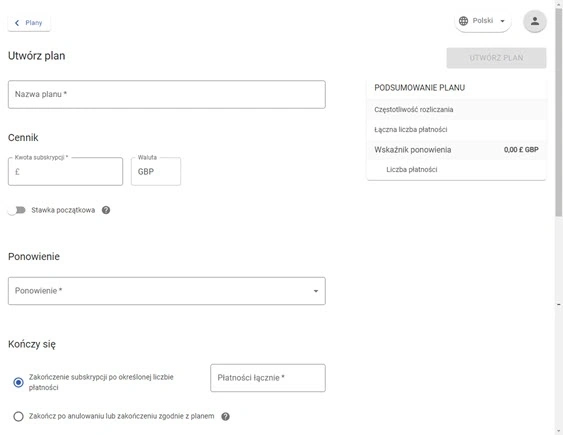This screenshot has height=435, width=563.
Task: Go back via the Plany link
Action: click(x=29, y=23)
